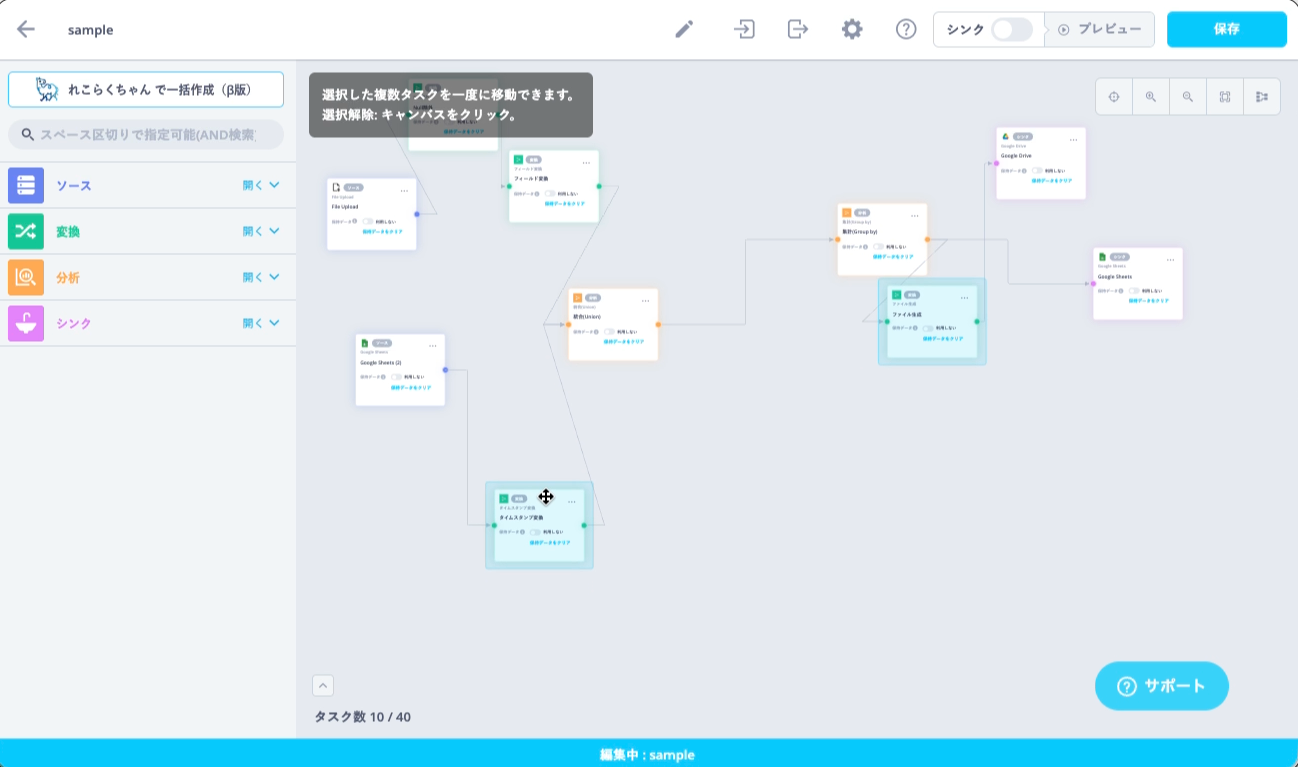1298x767 pixels.
Task: Click the blue ソース category icon
Action: (x=26, y=185)
